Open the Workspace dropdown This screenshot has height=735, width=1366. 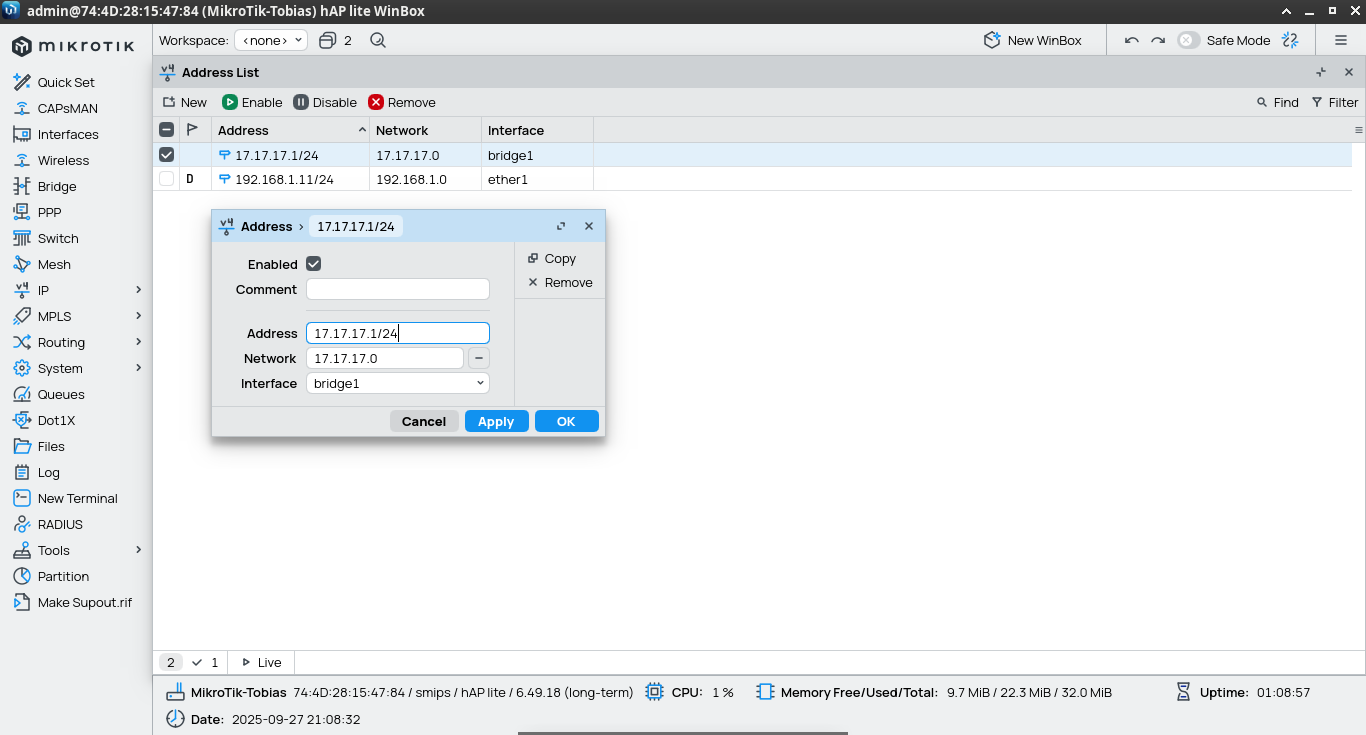(x=271, y=41)
